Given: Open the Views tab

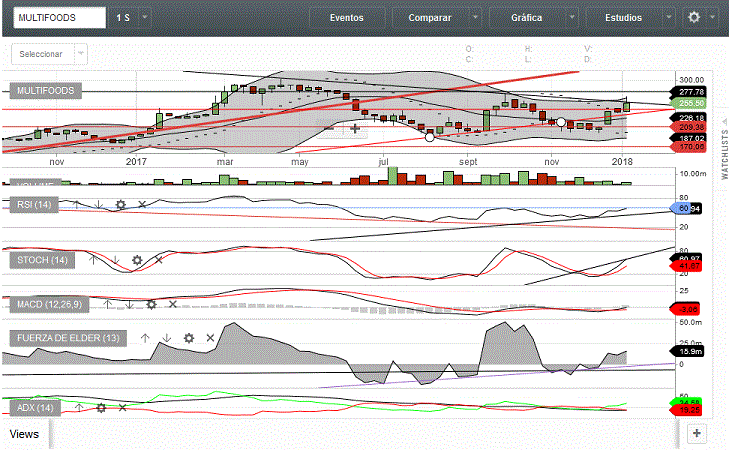Looking at the screenshot, I should (24, 434).
